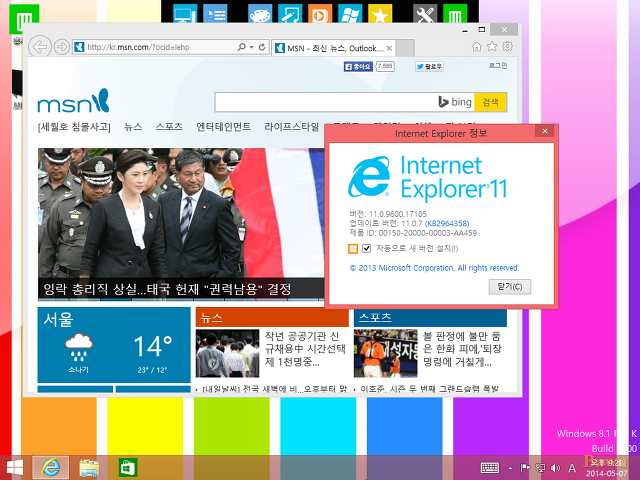
Task: Click the address bar search magnifier icon
Action: click(x=242, y=47)
